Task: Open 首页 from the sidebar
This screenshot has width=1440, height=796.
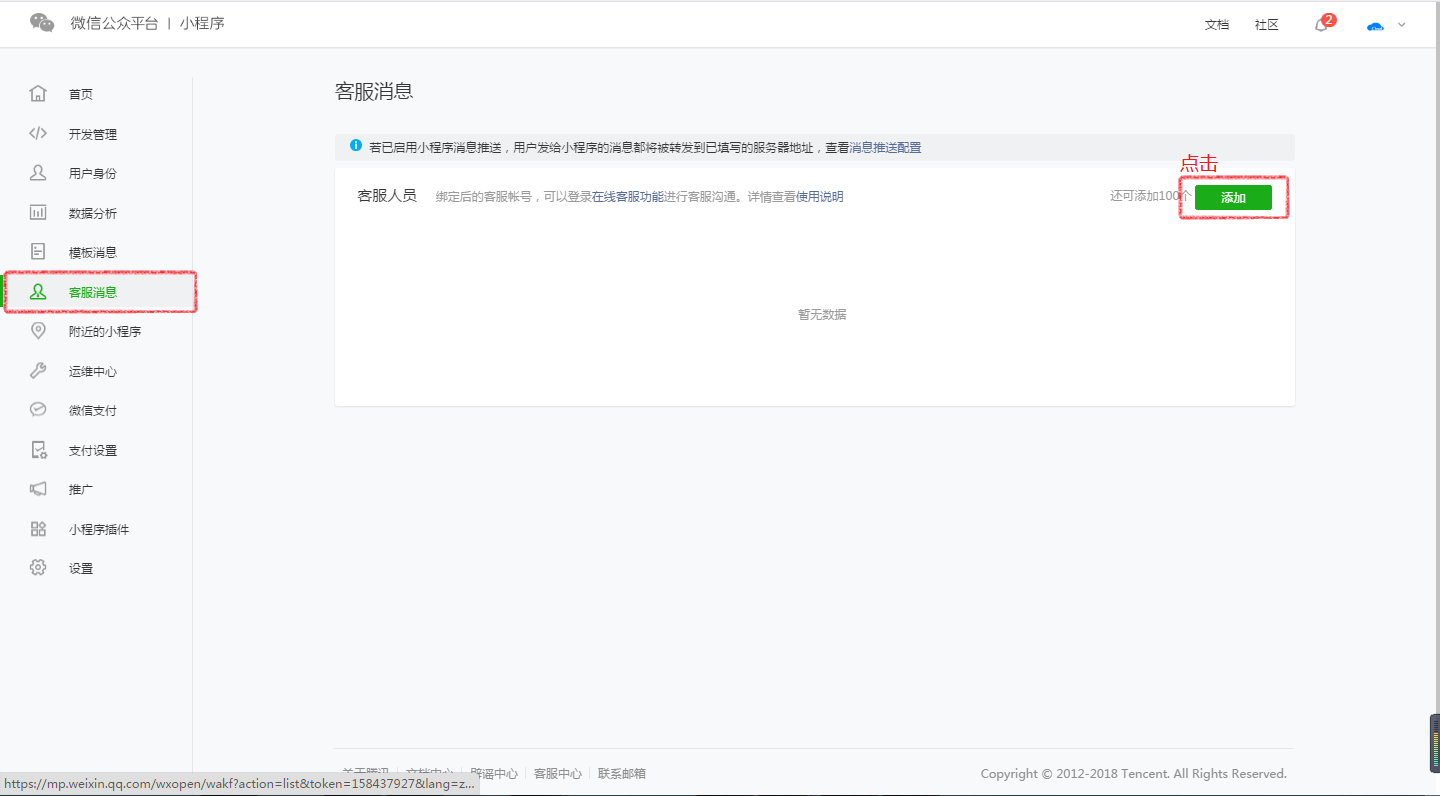Action: pos(80,94)
